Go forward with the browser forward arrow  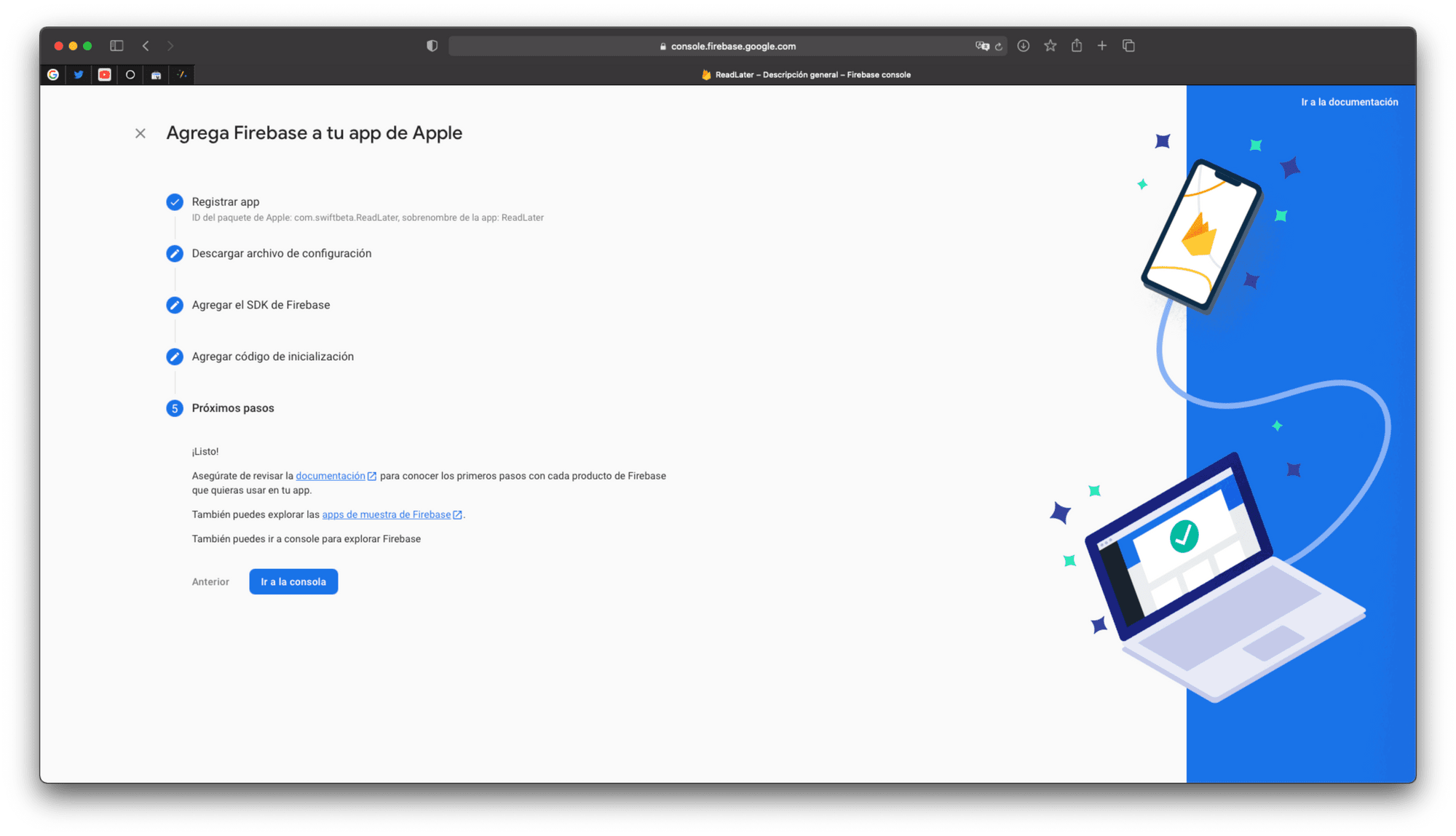click(170, 46)
